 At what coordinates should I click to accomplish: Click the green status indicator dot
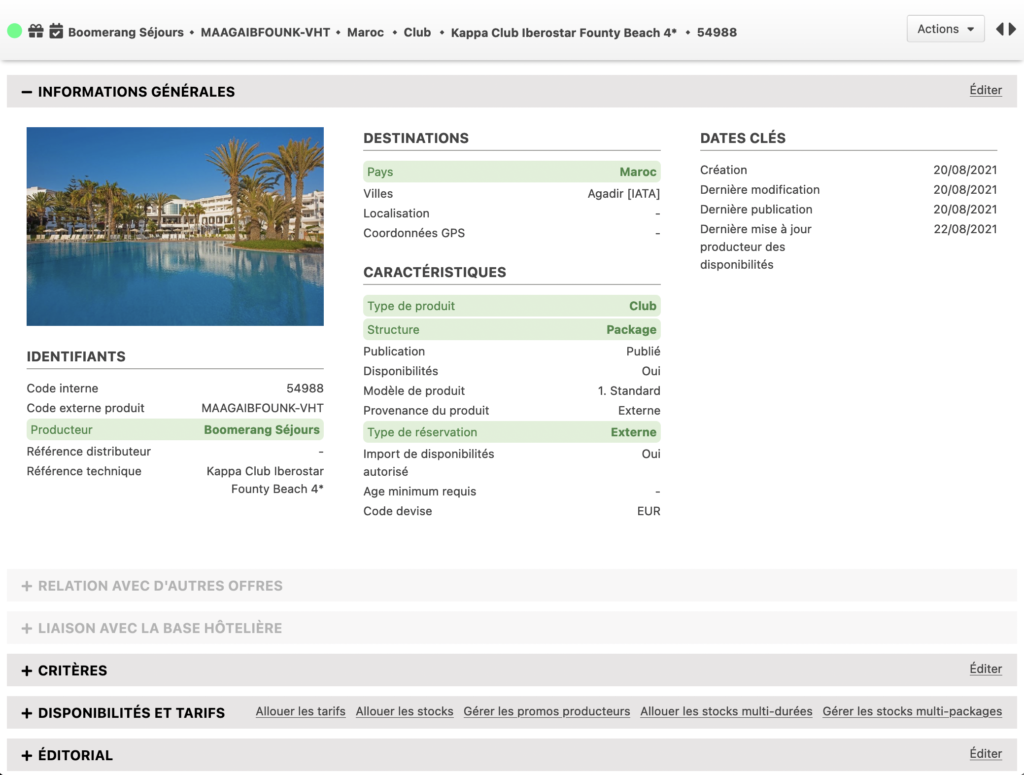coord(14,31)
